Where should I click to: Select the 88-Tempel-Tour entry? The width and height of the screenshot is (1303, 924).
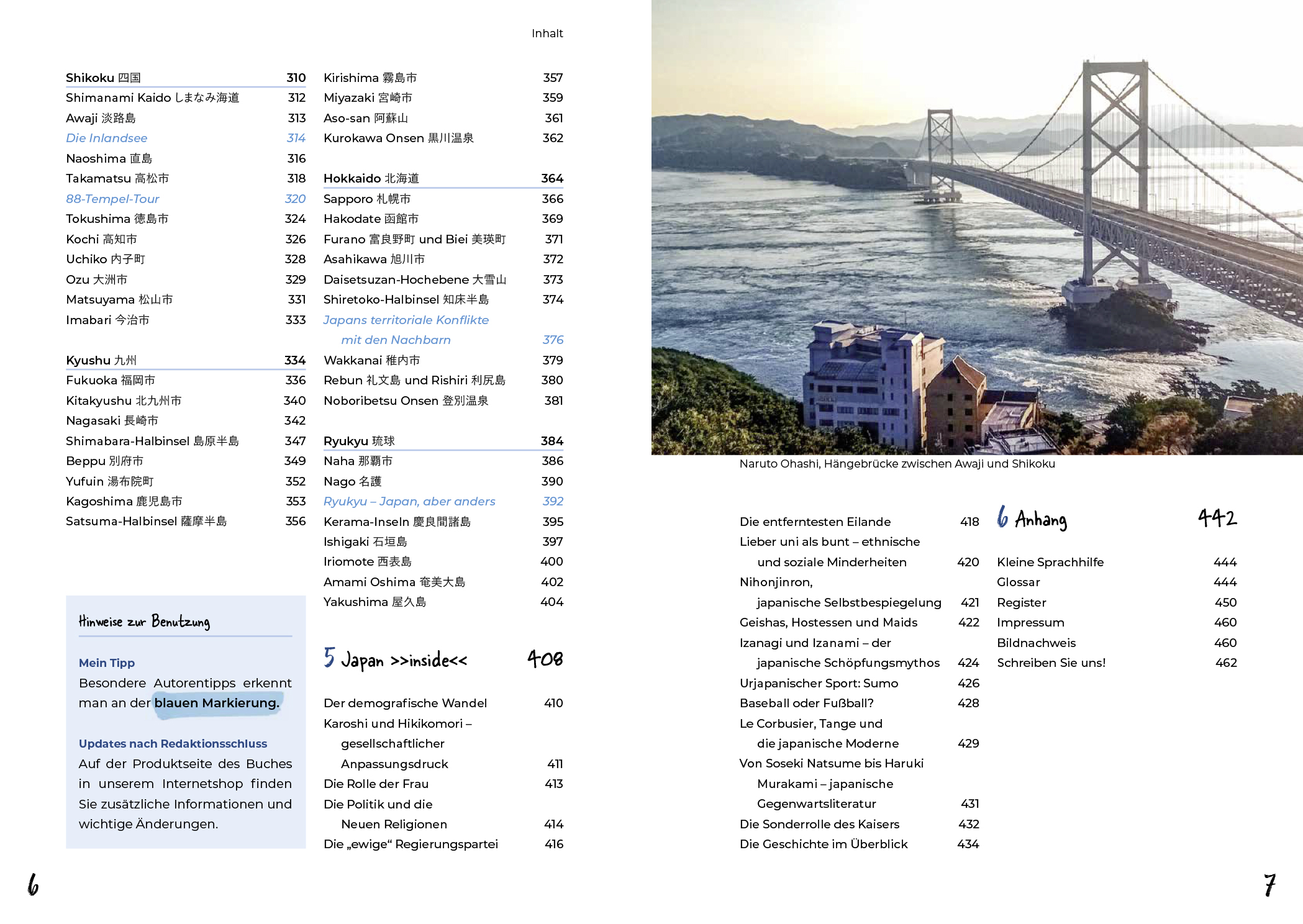112,199
